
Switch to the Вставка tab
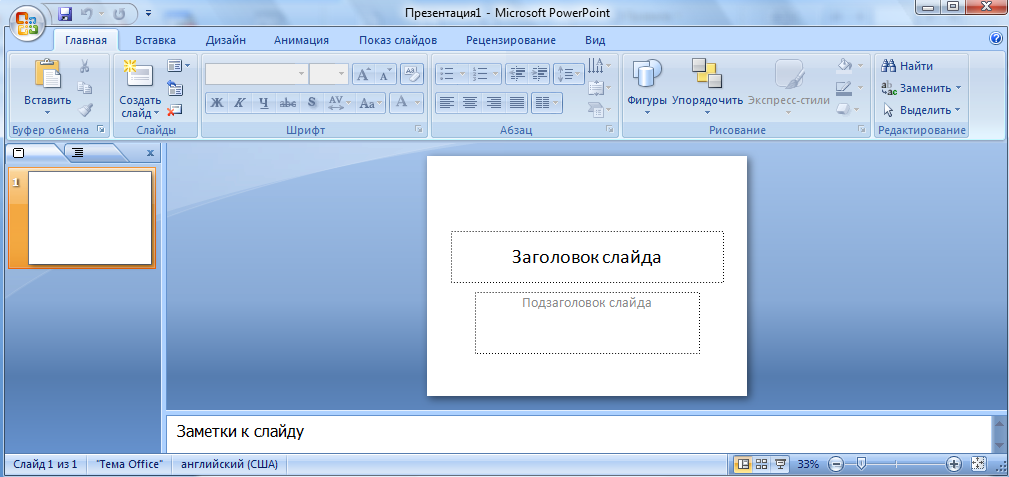[156, 40]
